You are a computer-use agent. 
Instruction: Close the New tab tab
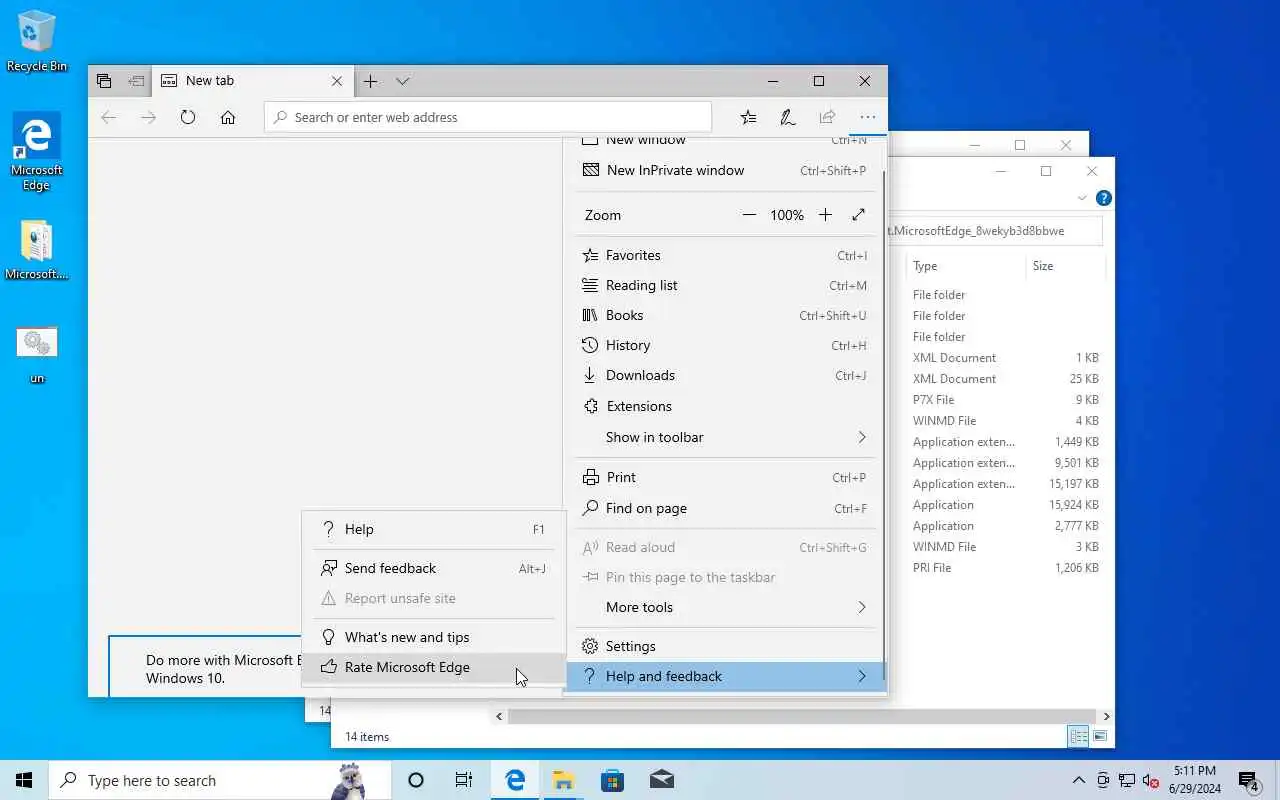337,81
